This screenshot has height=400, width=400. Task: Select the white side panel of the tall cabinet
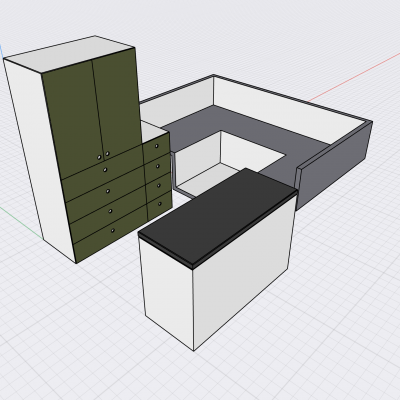click(x=37, y=157)
